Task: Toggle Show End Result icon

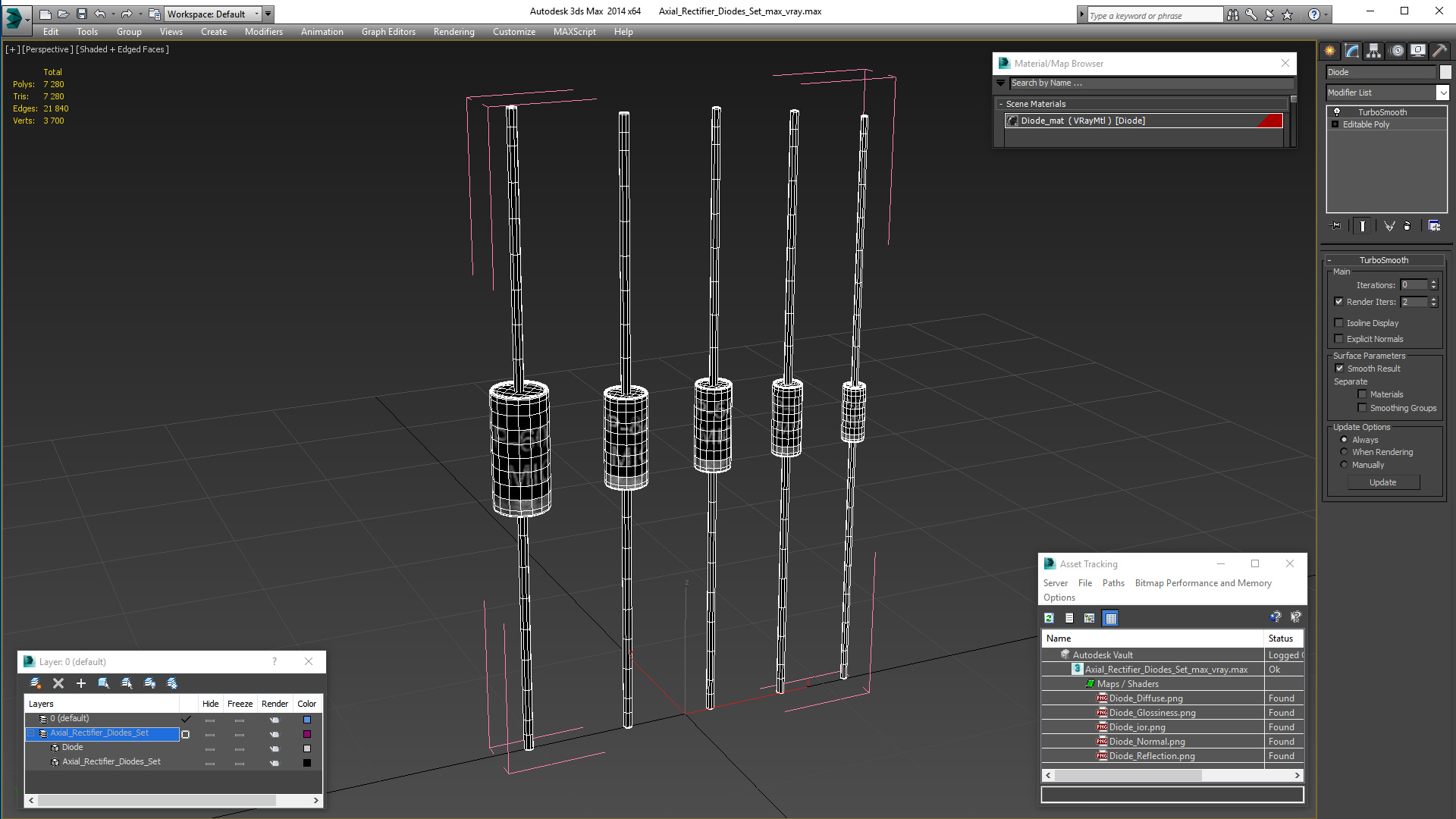Action: tap(1363, 226)
